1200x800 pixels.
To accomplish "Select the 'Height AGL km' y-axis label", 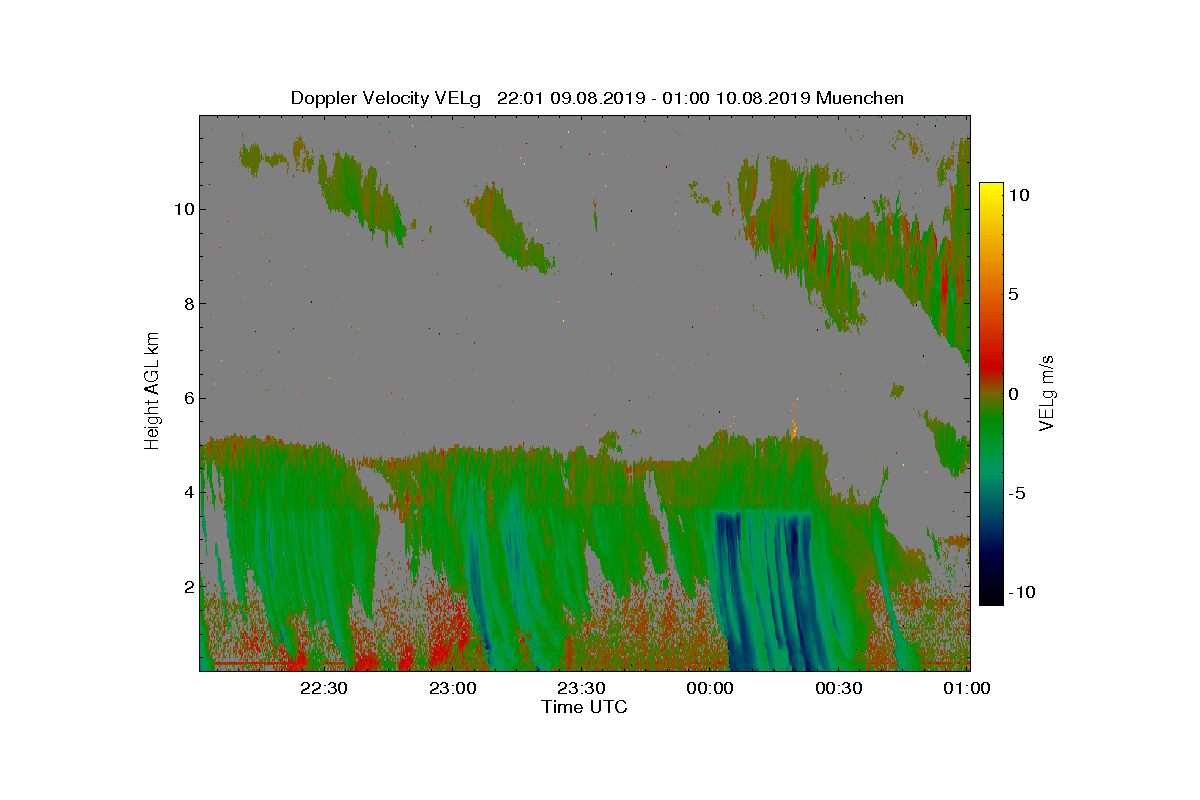I will 152,390.
